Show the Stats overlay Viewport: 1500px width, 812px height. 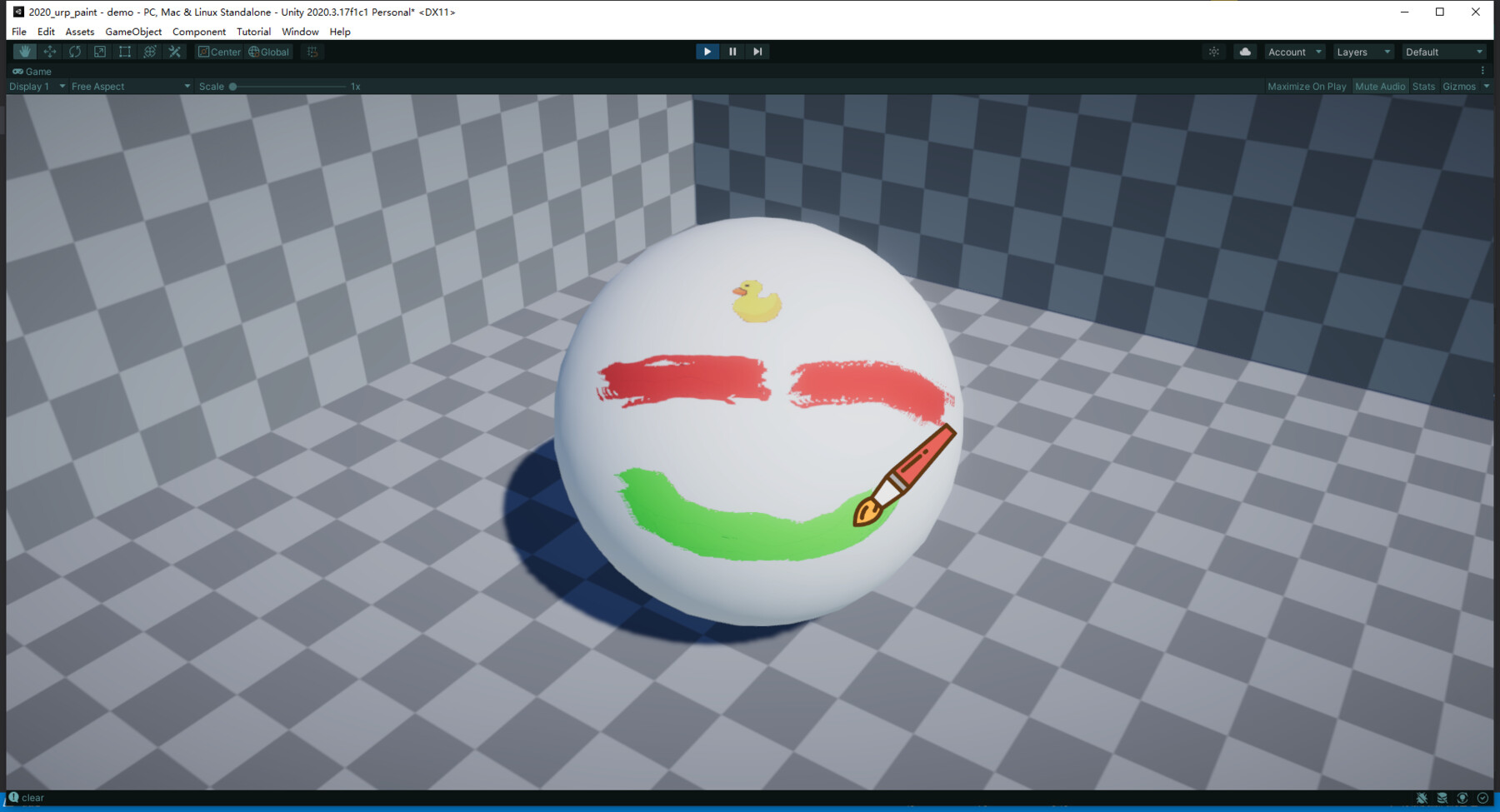1423,86
